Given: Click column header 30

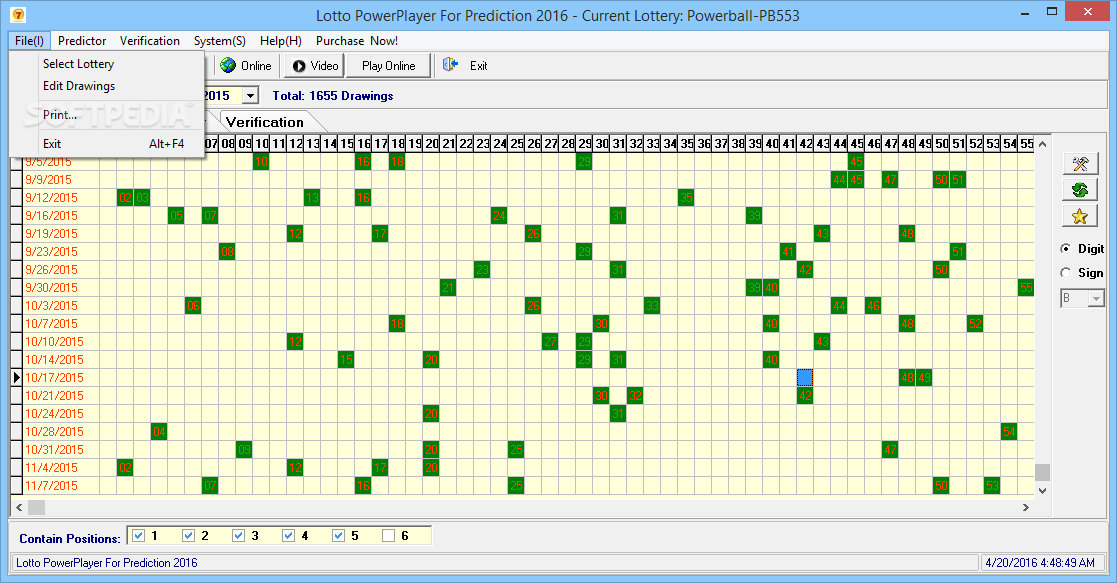Looking at the screenshot, I should coord(601,143).
